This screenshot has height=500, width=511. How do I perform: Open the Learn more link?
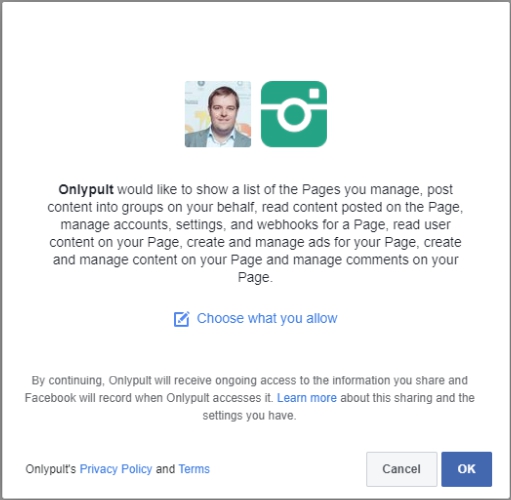tap(307, 398)
